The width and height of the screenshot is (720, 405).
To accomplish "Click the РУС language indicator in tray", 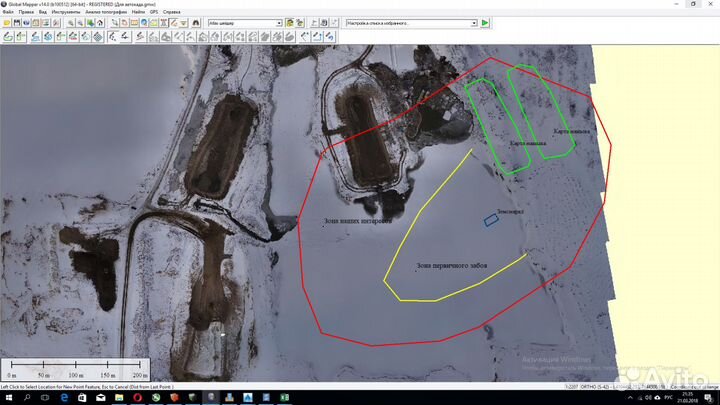I will 670,398.
